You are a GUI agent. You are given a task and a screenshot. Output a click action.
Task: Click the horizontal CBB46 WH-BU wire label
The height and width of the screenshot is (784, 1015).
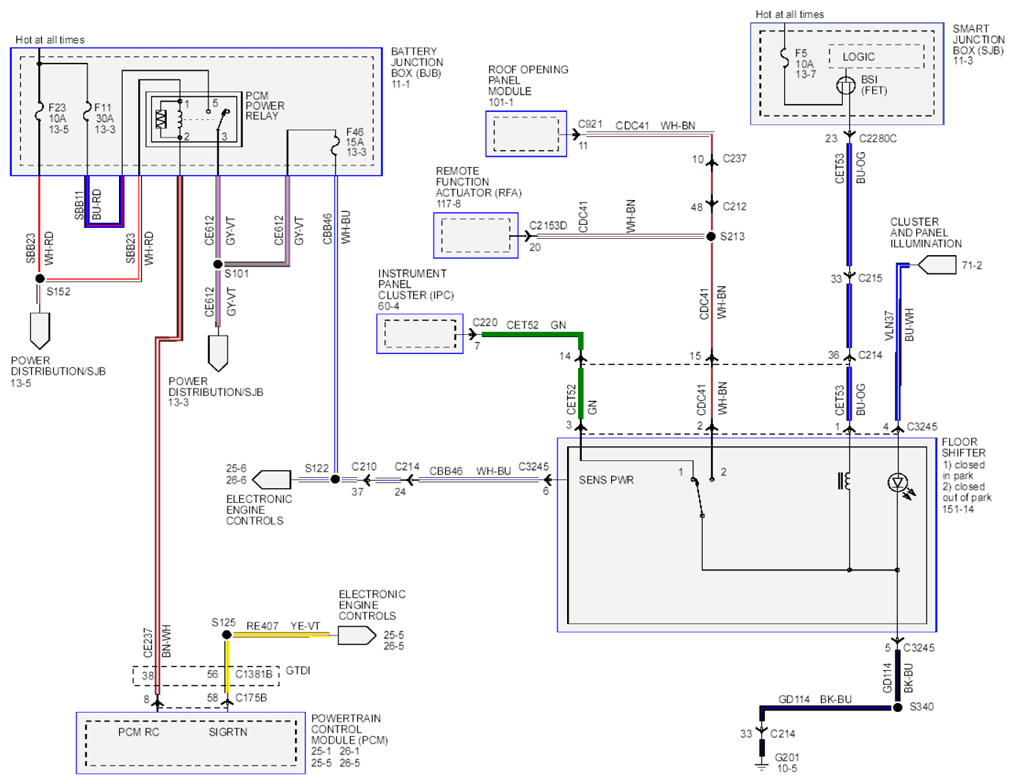tap(470, 471)
